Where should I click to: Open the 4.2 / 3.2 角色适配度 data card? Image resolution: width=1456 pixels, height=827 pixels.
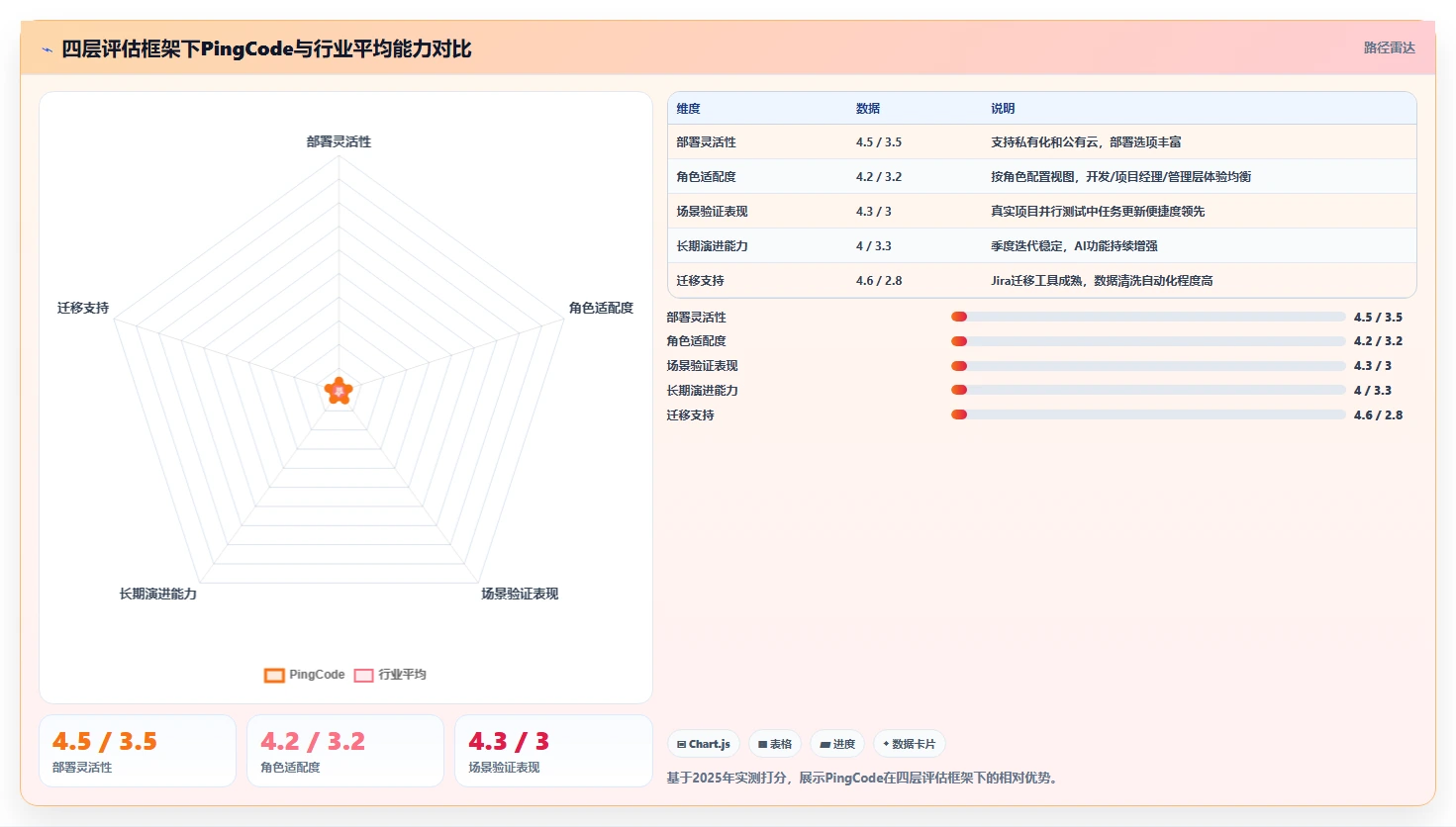coord(345,751)
